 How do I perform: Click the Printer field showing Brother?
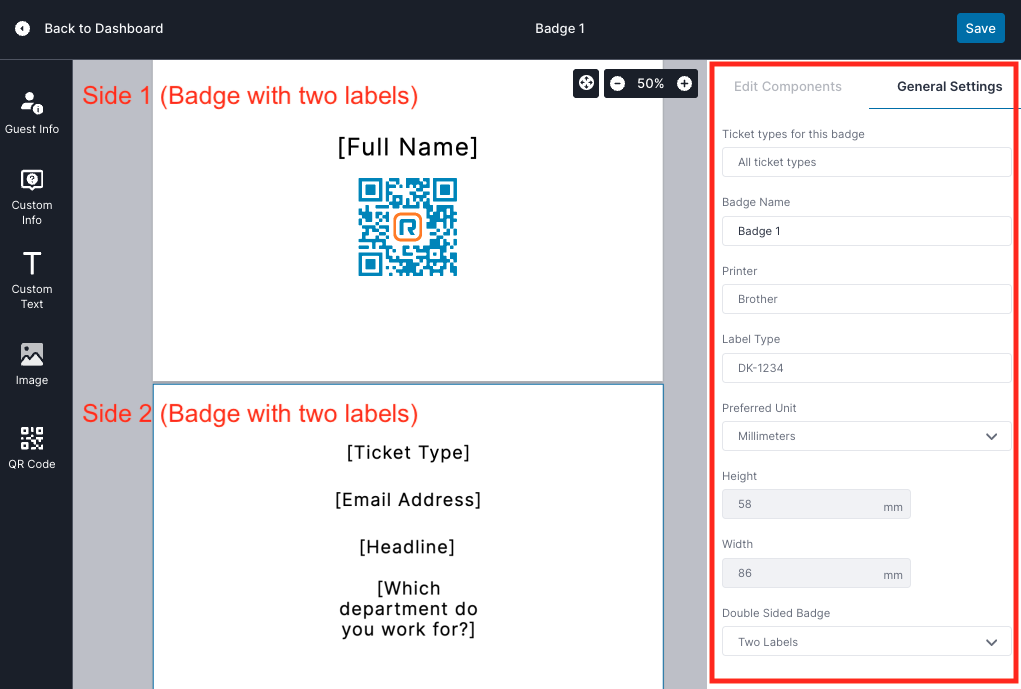[866, 299]
